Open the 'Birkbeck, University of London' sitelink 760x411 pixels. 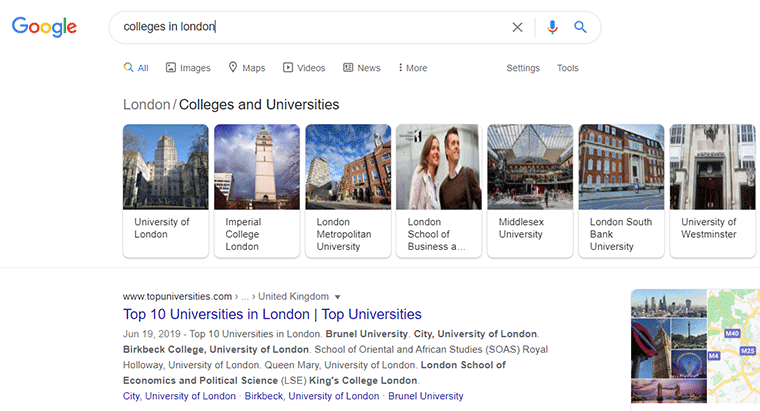tap(312, 396)
